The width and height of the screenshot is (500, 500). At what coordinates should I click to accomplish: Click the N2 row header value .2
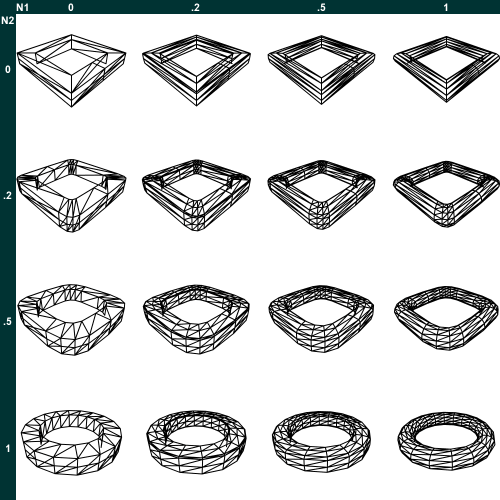7,195
